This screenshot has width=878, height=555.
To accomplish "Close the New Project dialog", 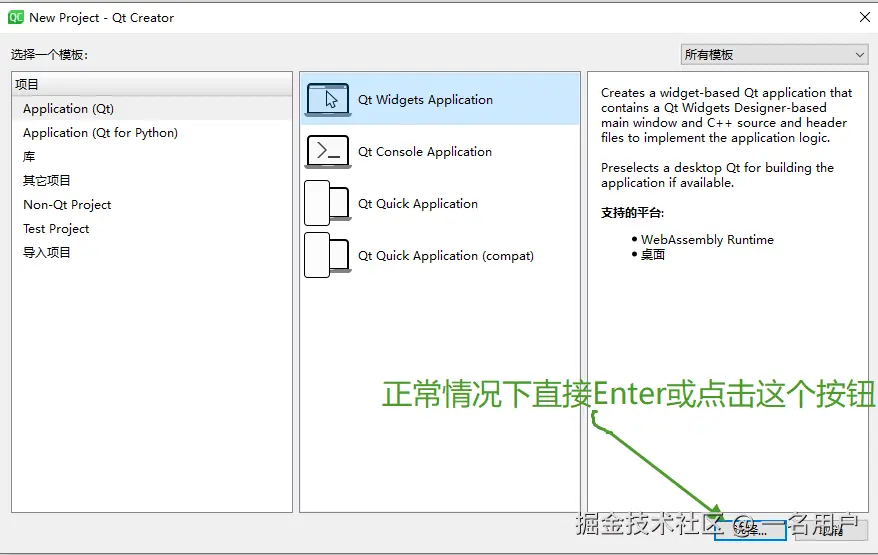I will pyautogui.click(x=865, y=17).
